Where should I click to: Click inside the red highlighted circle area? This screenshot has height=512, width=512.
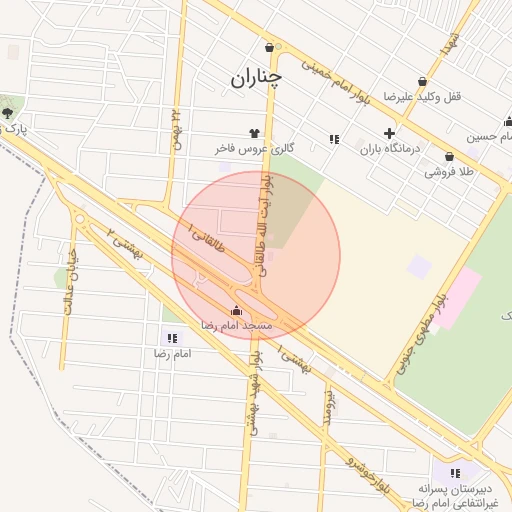[256, 256]
